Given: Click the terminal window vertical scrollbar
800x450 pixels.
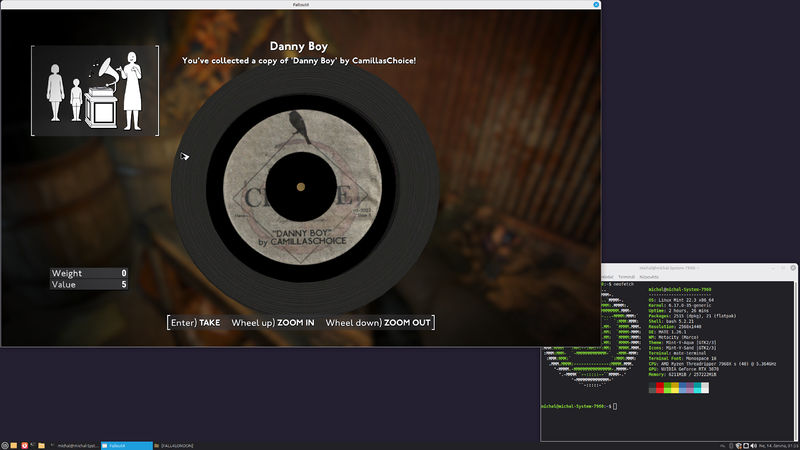Looking at the screenshot, I should [x=796, y=360].
